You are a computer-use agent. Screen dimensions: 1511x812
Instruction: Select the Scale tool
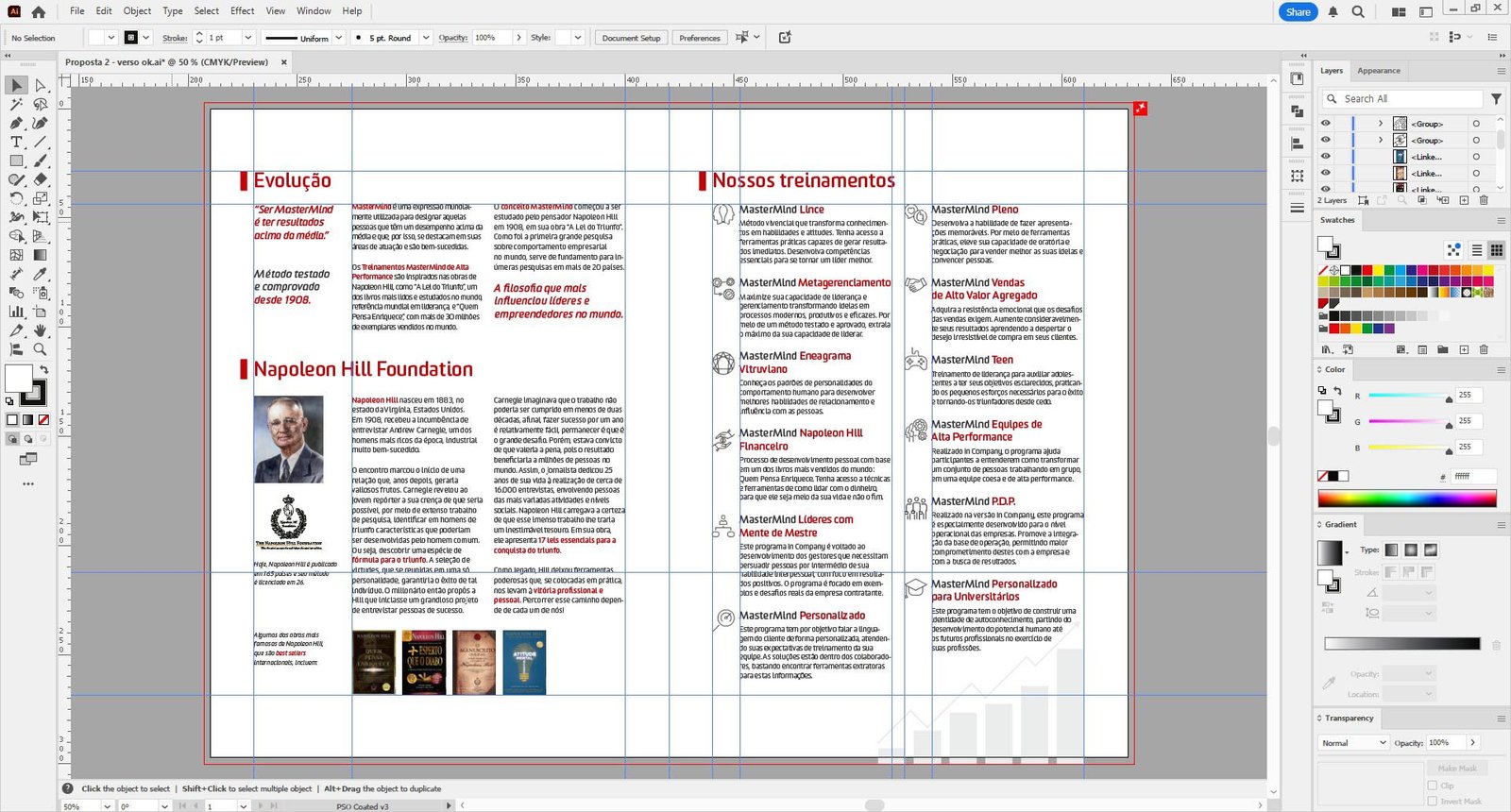click(40, 198)
